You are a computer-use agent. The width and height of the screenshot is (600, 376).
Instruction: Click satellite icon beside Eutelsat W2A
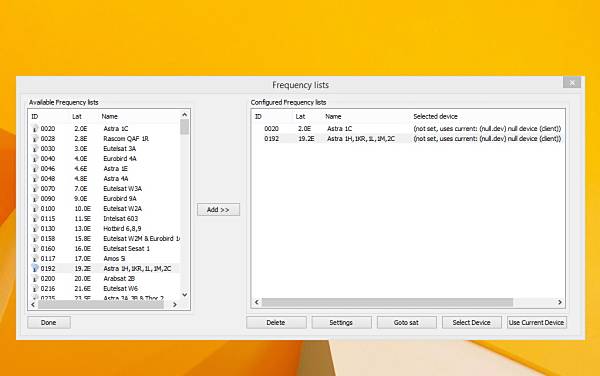click(x=35, y=208)
